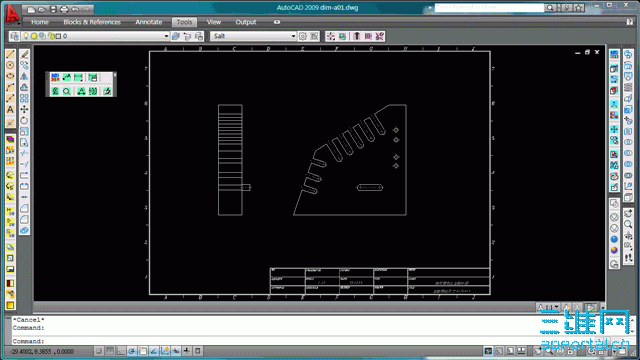Screen dimensions: 640x360
Task: Click the Plot printer quick access icon
Action: pos(64,9)
